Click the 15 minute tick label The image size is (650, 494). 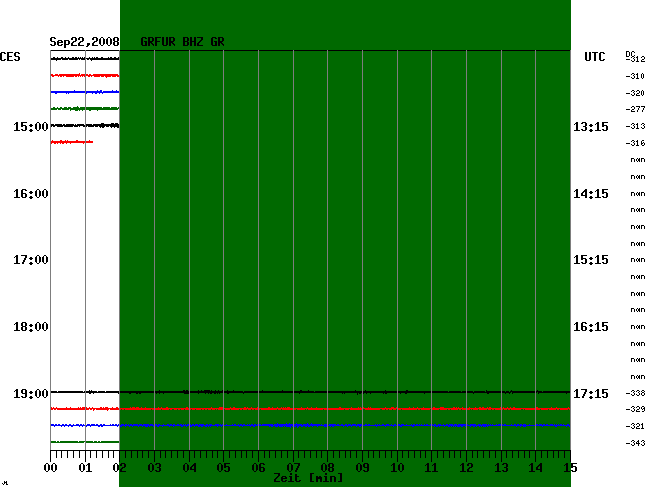tap(570, 468)
